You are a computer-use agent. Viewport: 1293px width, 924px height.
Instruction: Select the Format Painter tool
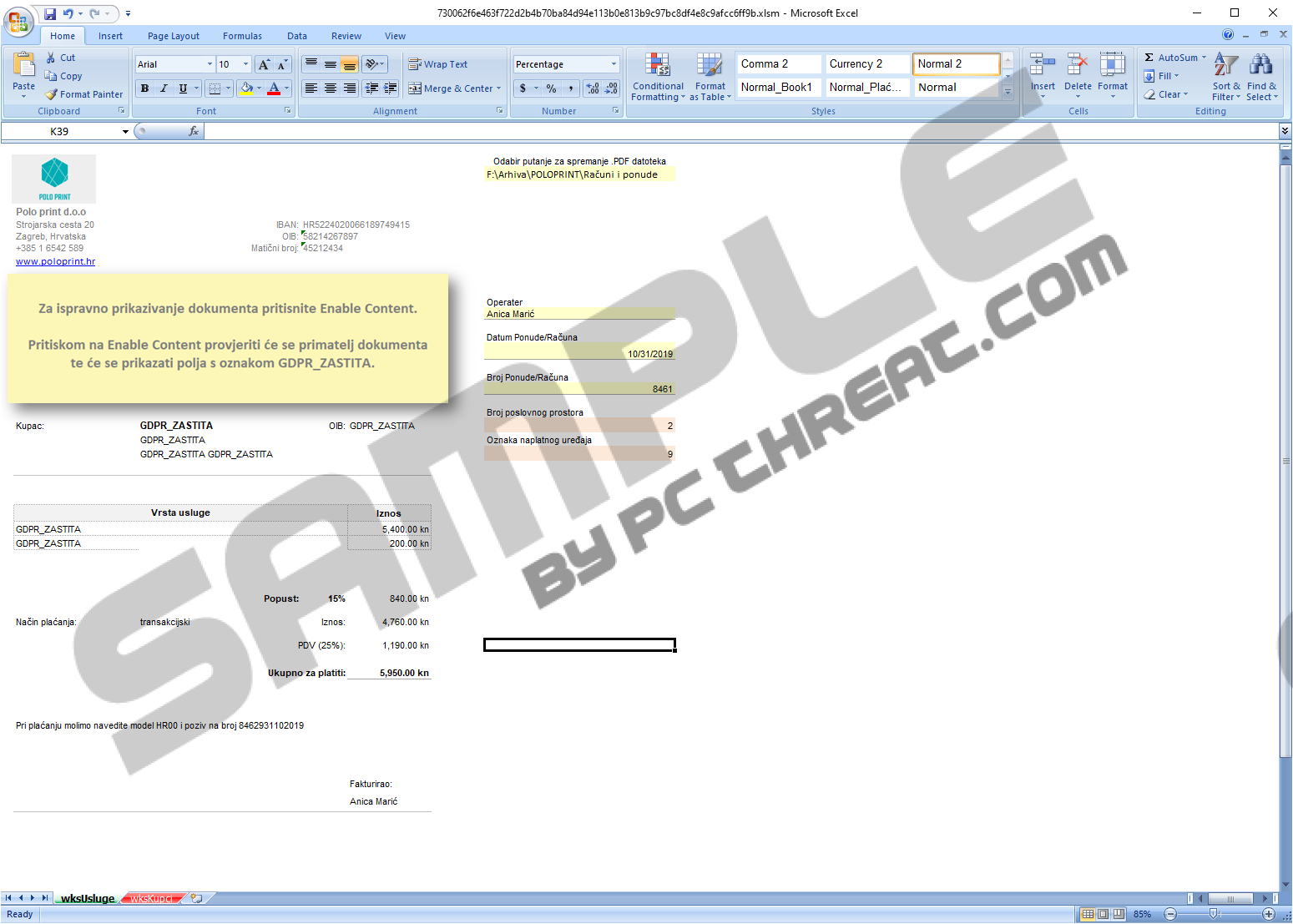(83, 94)
